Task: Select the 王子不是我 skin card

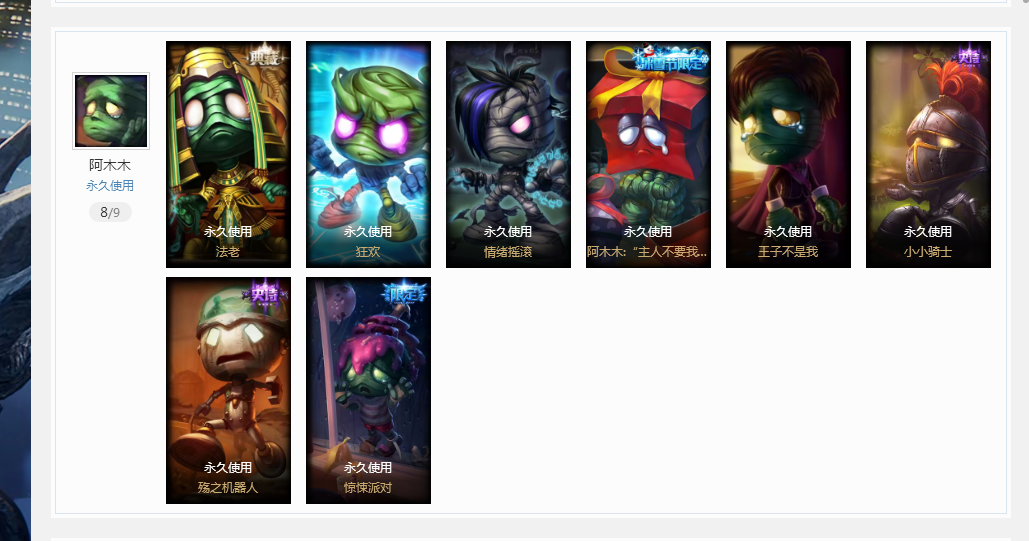Action: (x=788, y=154)
